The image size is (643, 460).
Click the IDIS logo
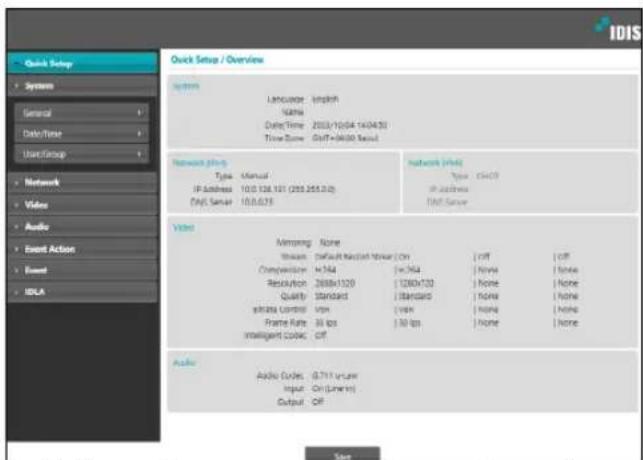(618, 30)
